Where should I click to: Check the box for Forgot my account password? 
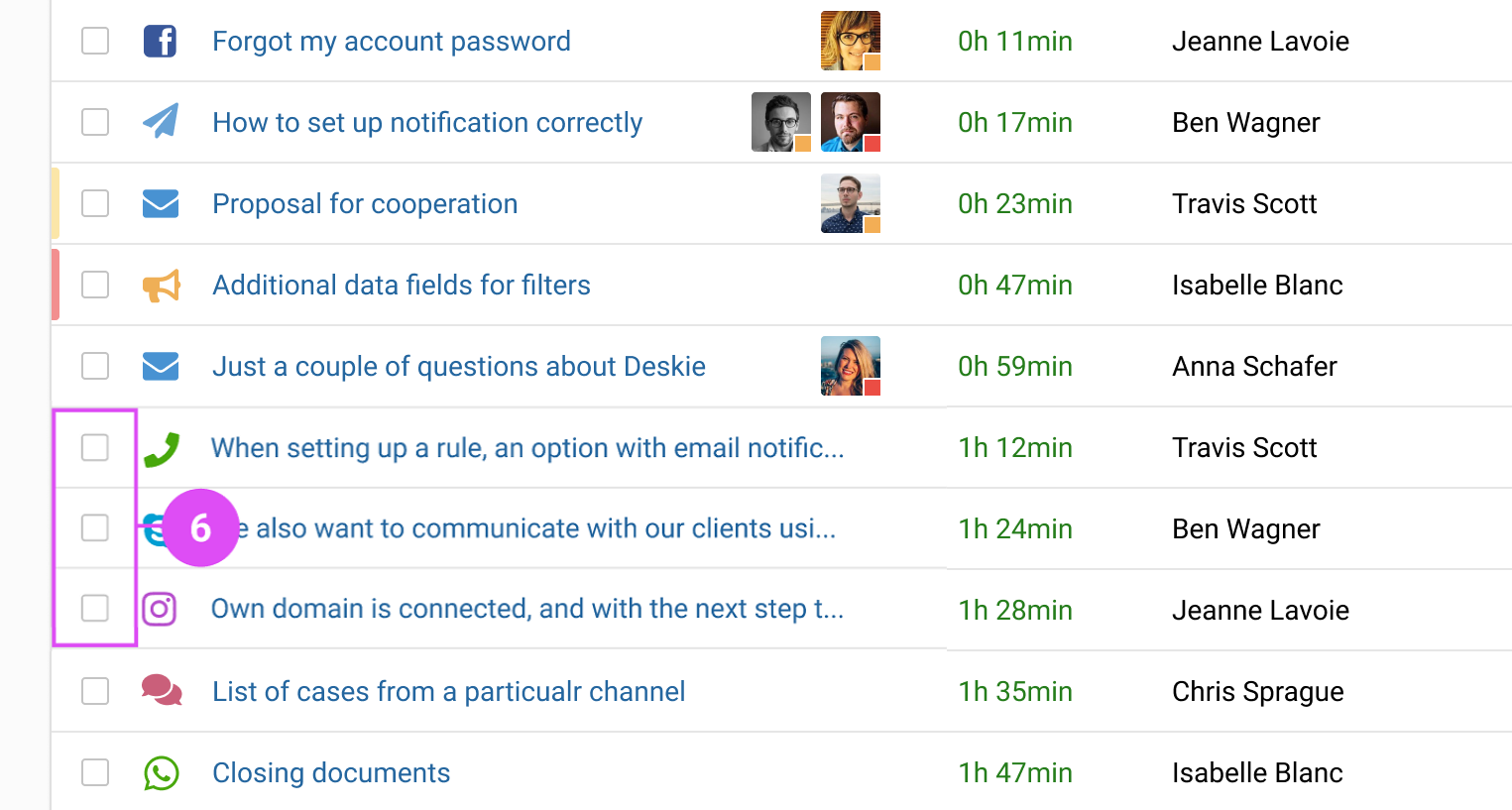tap(95, 41)
